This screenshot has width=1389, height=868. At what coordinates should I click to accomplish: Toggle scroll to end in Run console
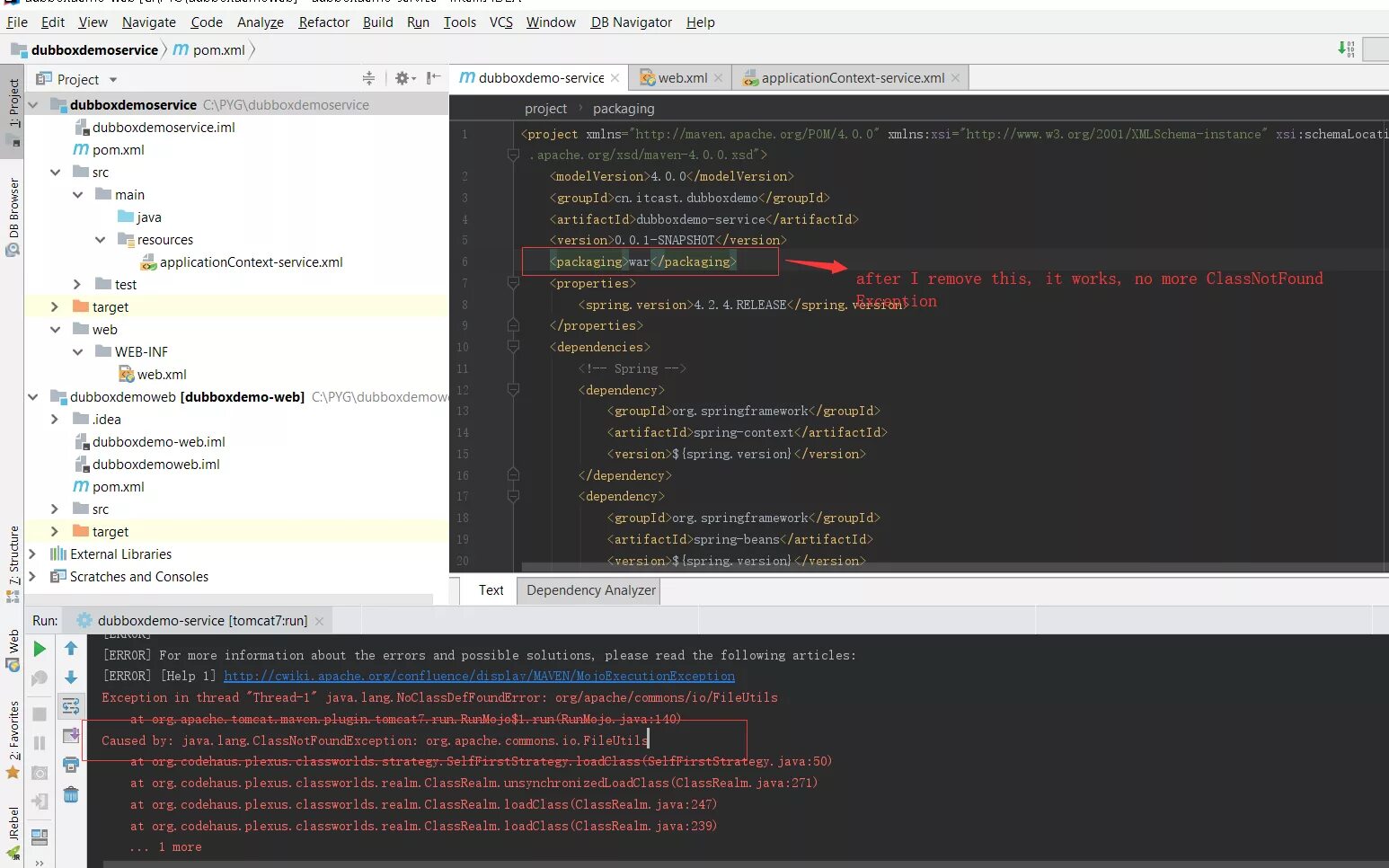(71, 736)
